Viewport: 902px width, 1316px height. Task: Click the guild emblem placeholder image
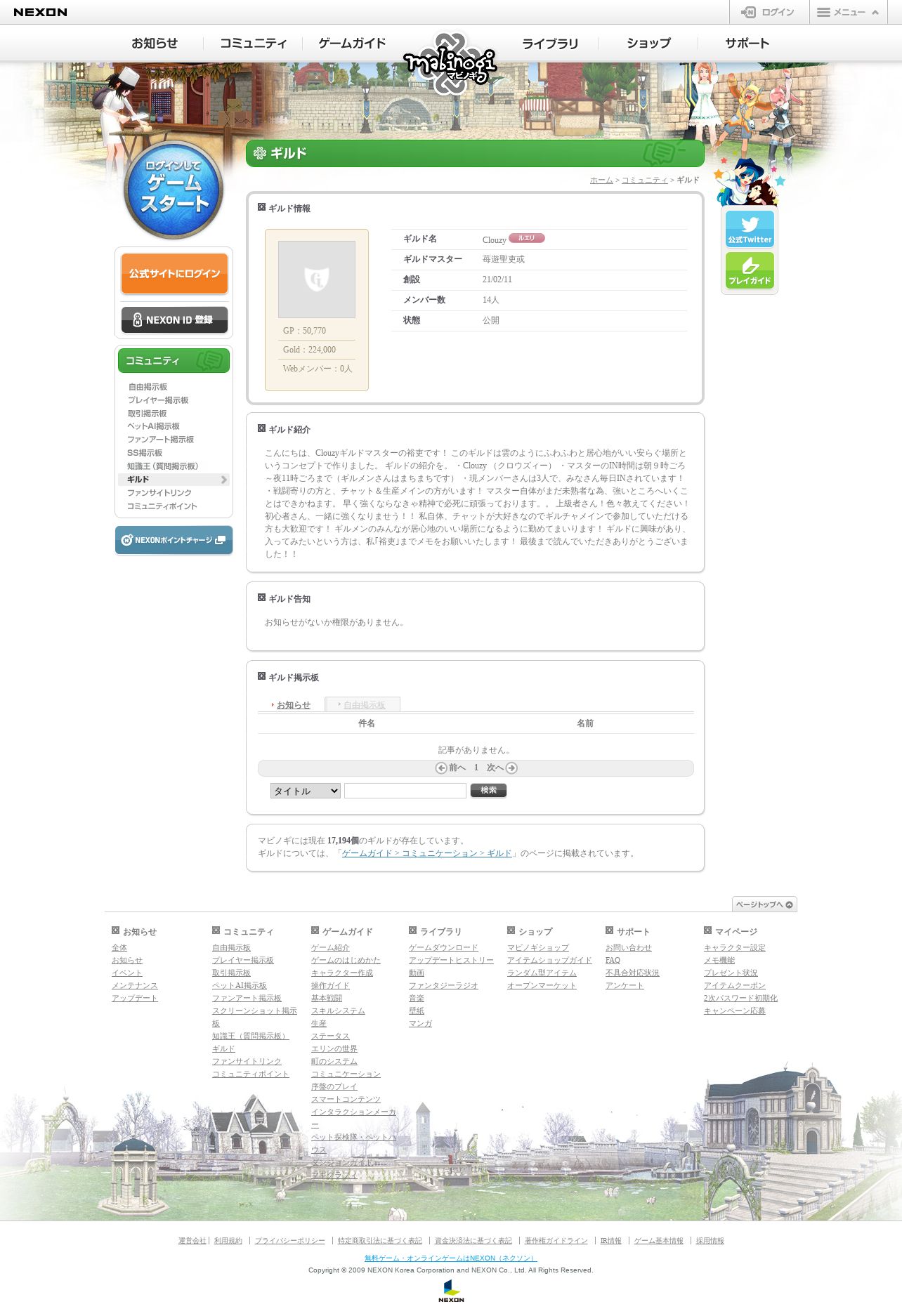tap(317, 279)
